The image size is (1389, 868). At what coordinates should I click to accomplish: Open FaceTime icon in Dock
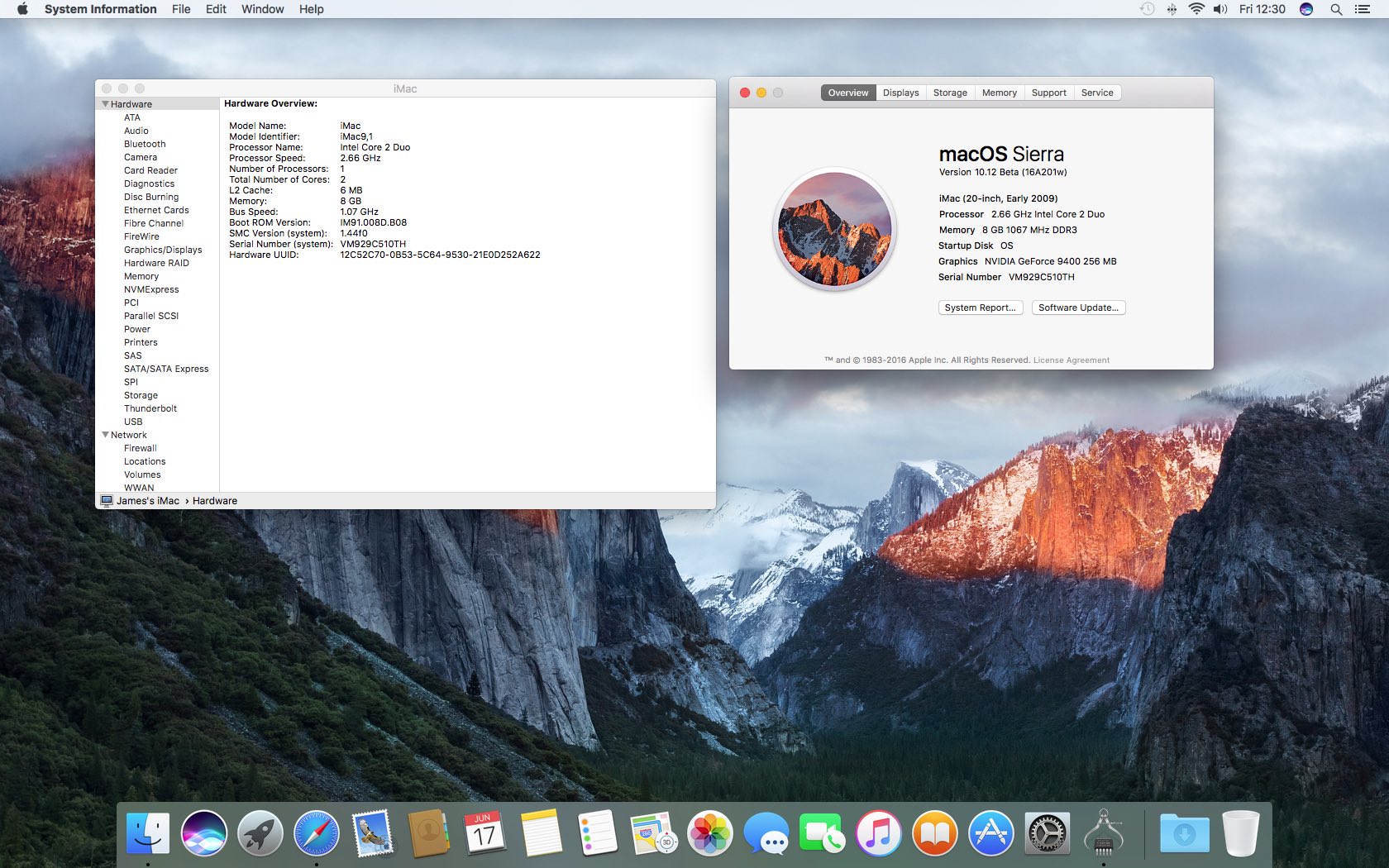point(823,832)
